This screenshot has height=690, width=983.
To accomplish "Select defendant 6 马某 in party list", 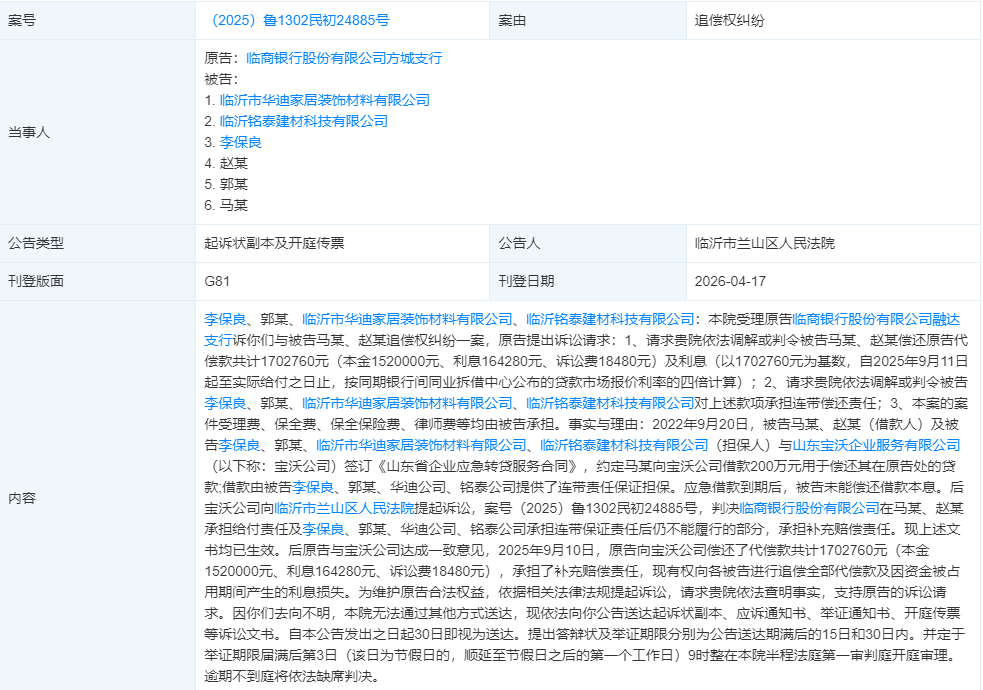I will pyautogui.click(x=234, y=205).
